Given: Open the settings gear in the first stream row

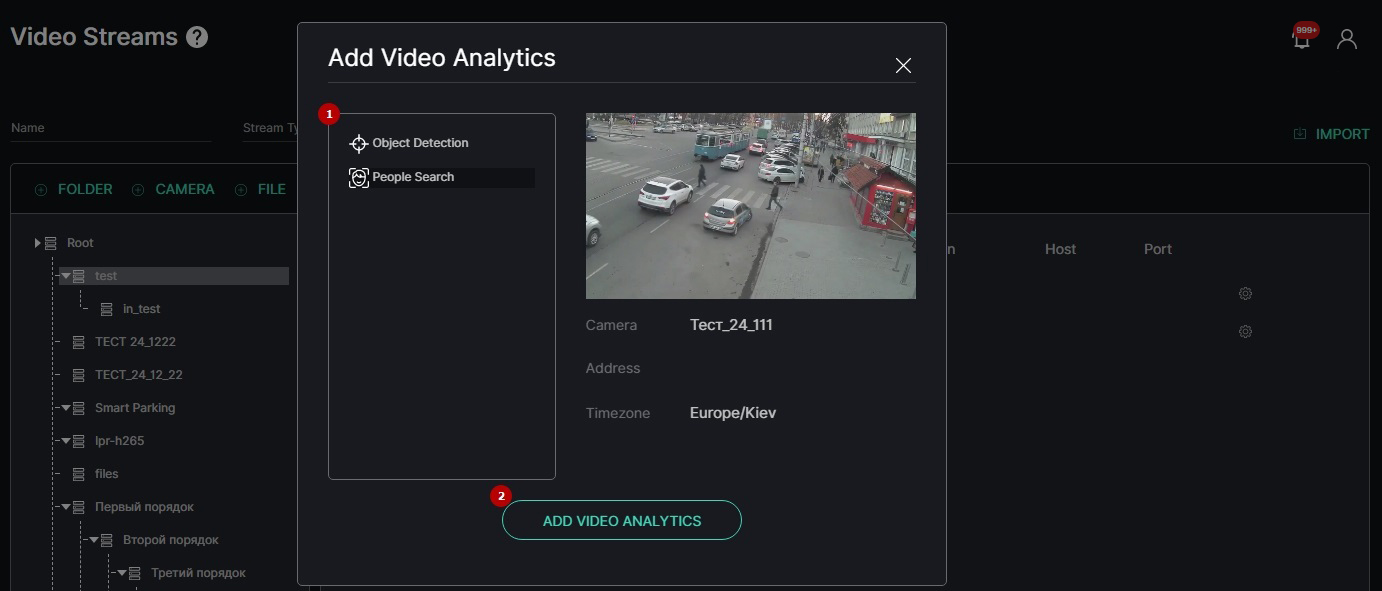Looking at the screenshot, I should 1245,294.
